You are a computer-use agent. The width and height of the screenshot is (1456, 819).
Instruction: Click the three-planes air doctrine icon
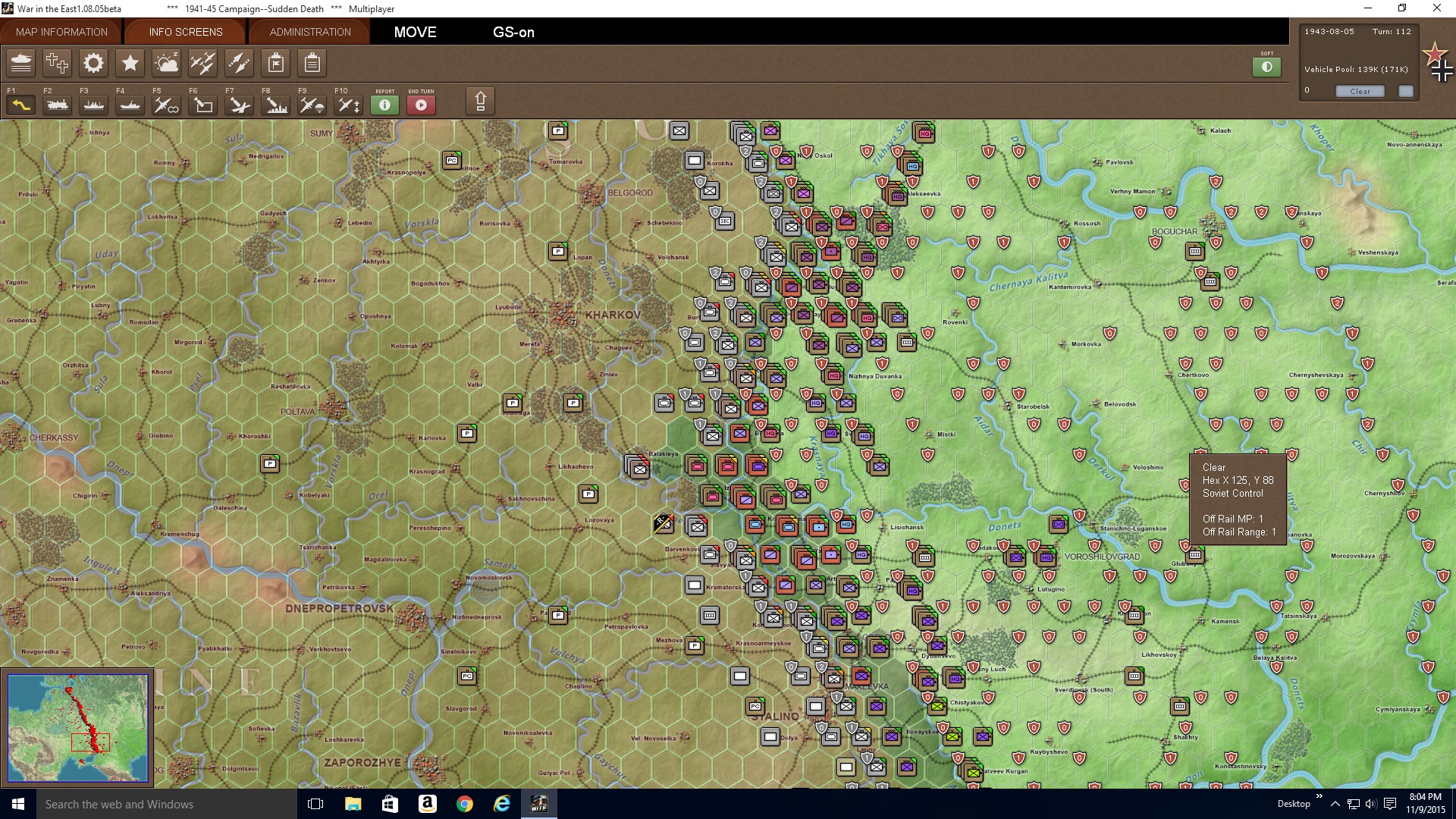(202, 63)
